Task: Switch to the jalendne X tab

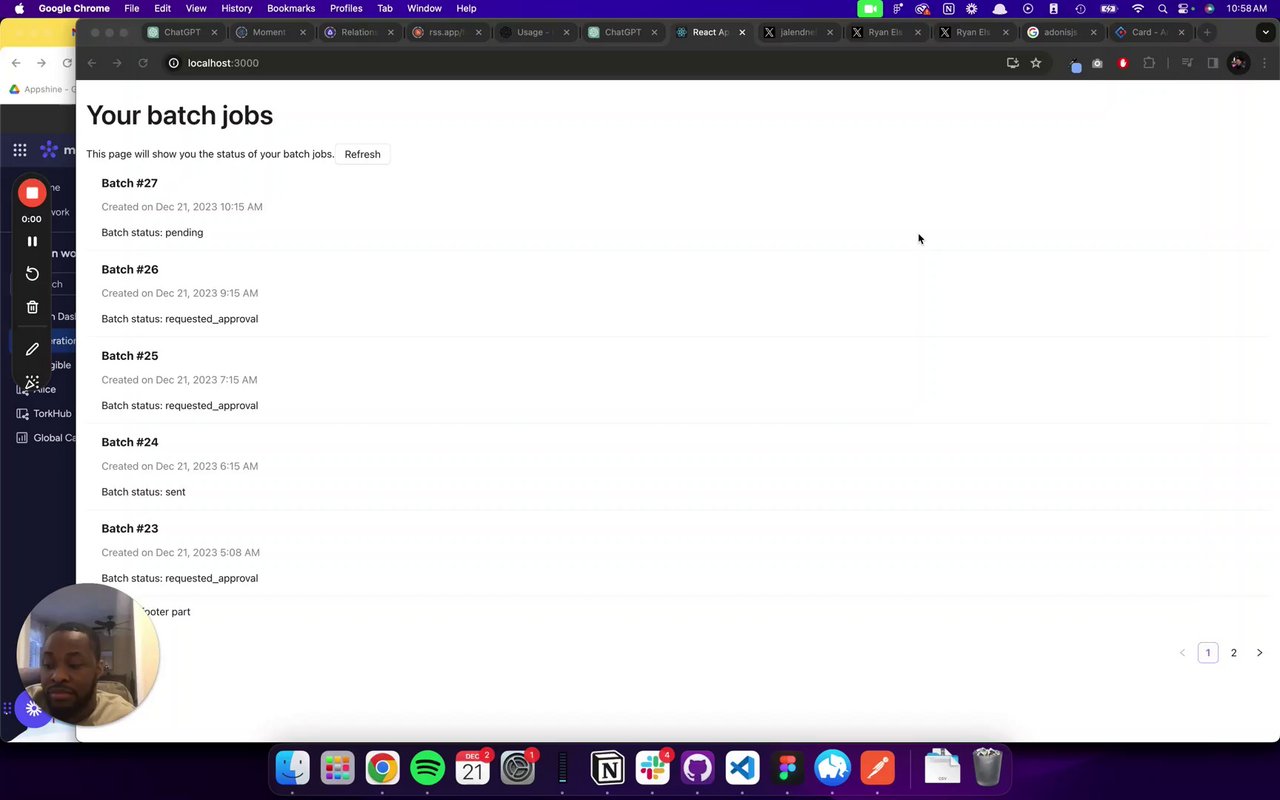Action: [797, 32]
